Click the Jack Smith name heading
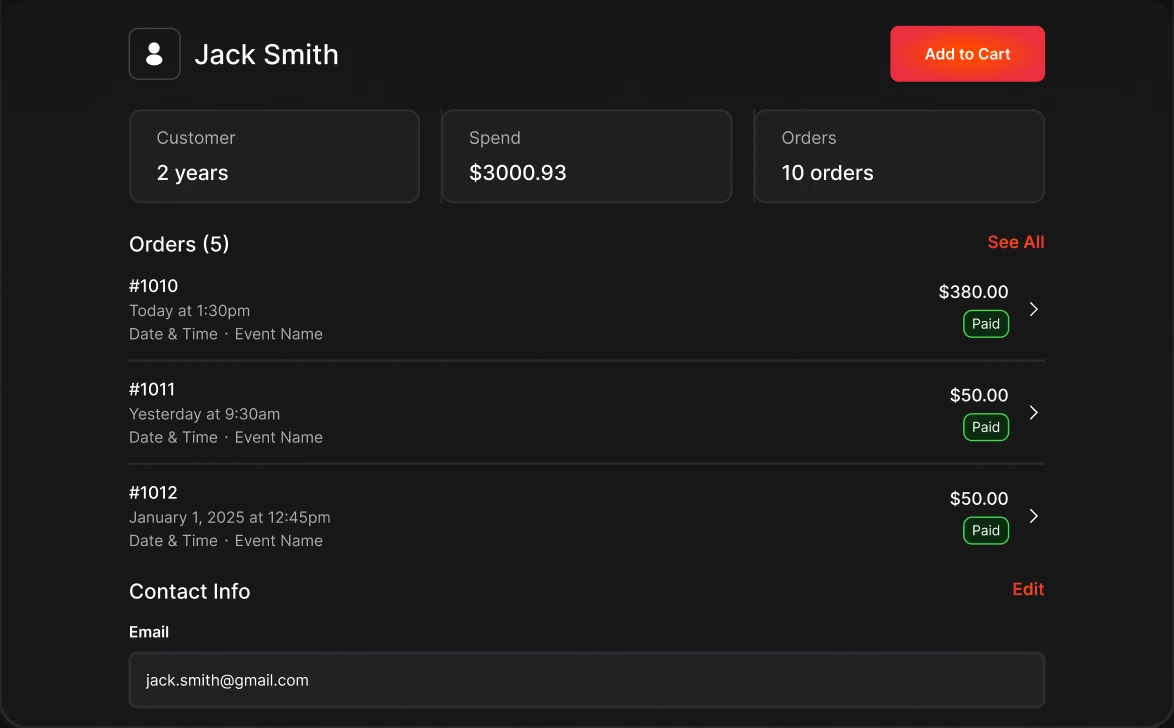 [x=267, y=55]
